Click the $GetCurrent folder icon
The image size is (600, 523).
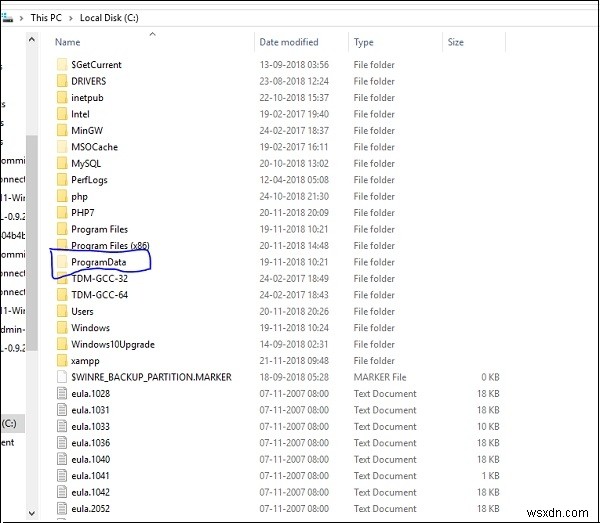point(62,65)
